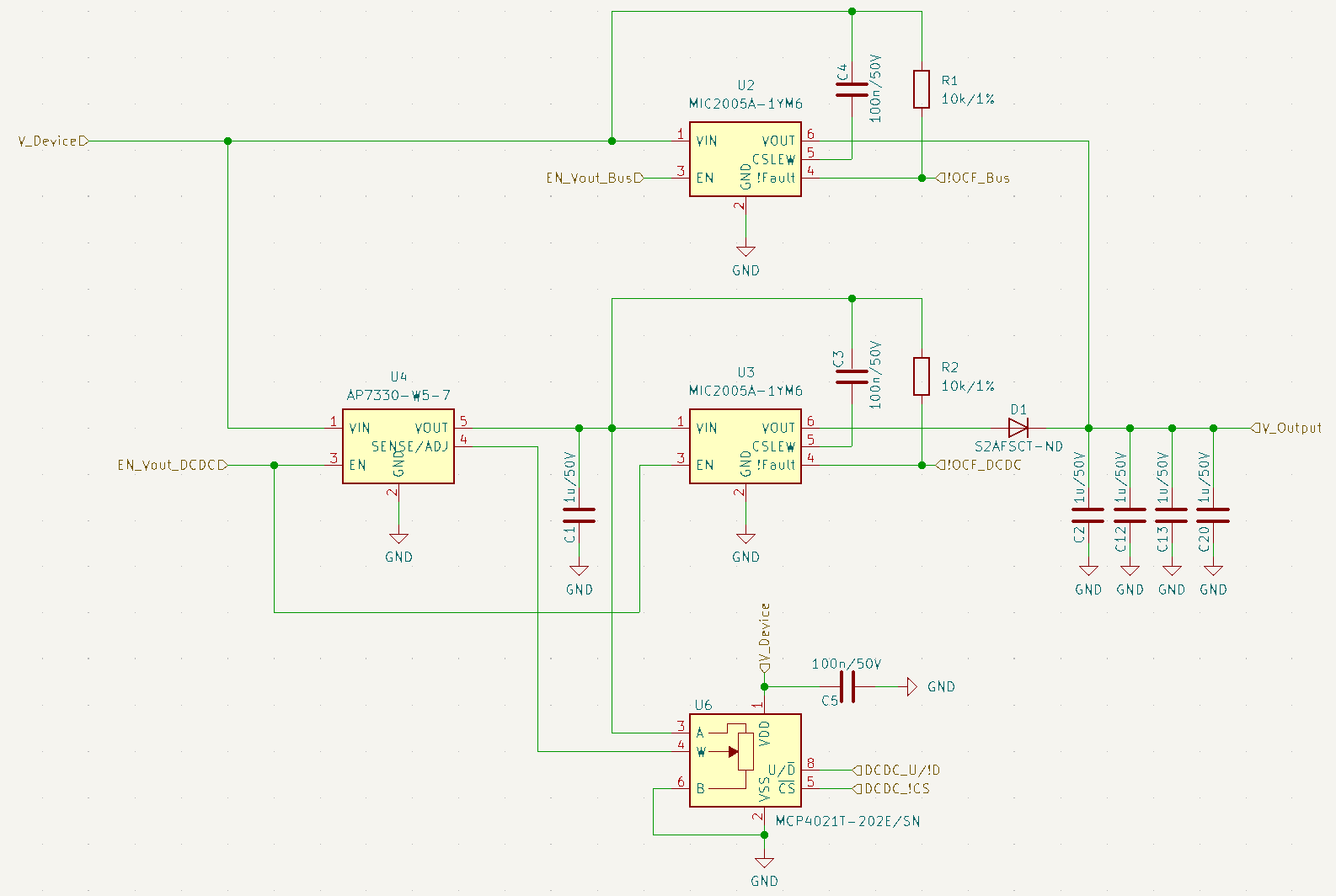The image size is (1336, 896).
Task: Click the 10k/1% value next to R2
Action: point(968,386)
